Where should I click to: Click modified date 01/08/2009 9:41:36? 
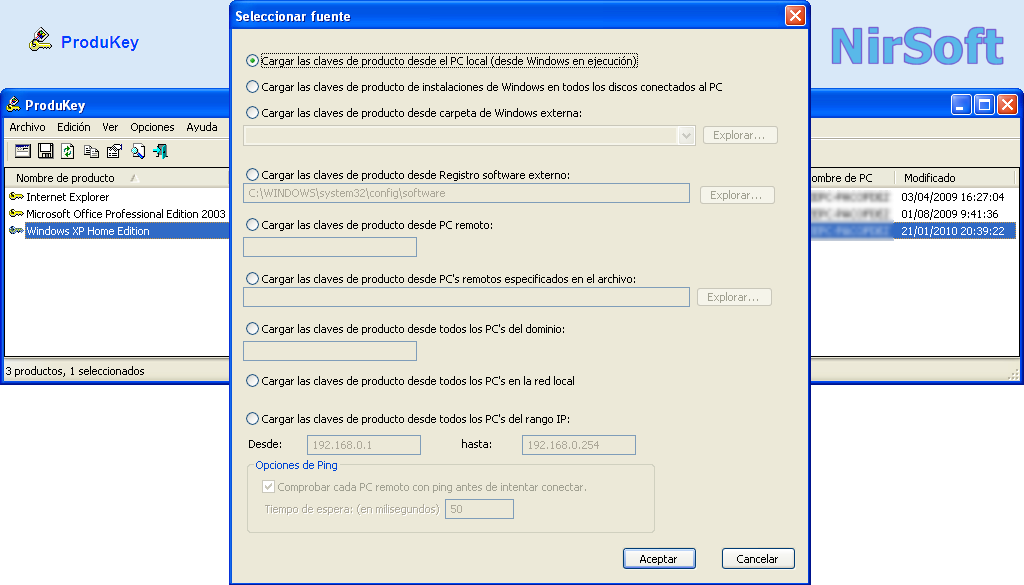click(x=950, y=213)
